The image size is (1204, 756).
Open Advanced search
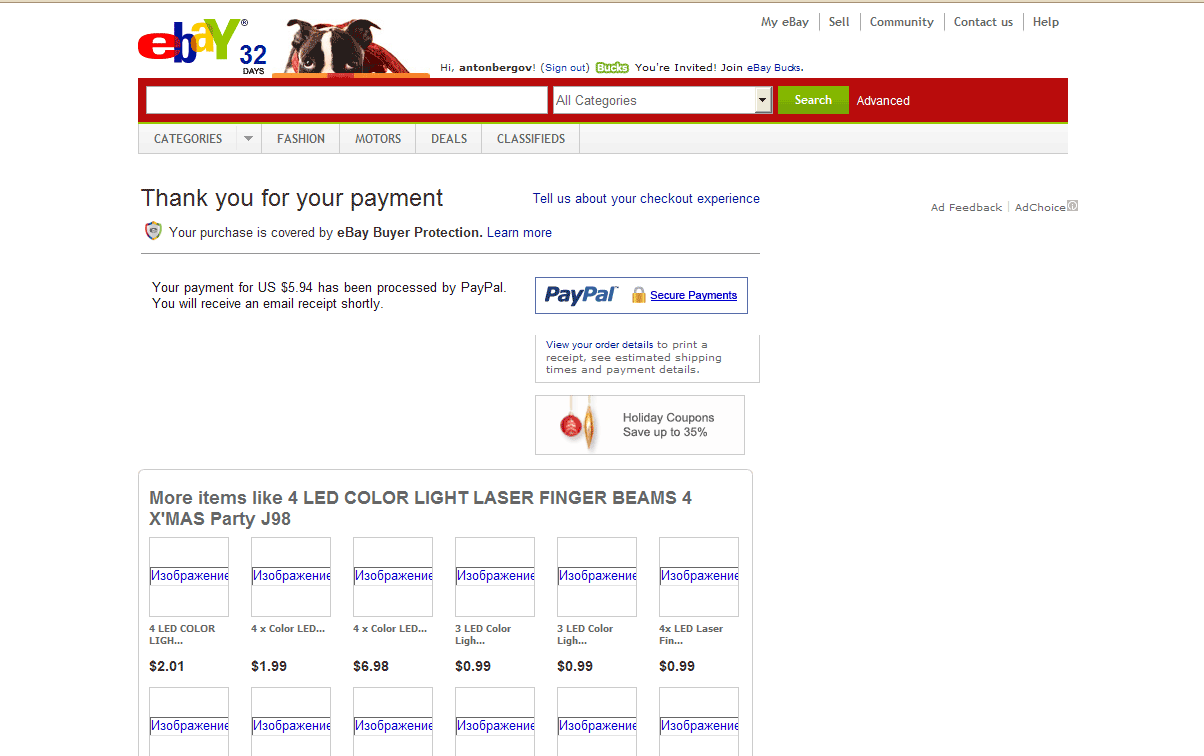click(x=883, y=100)
